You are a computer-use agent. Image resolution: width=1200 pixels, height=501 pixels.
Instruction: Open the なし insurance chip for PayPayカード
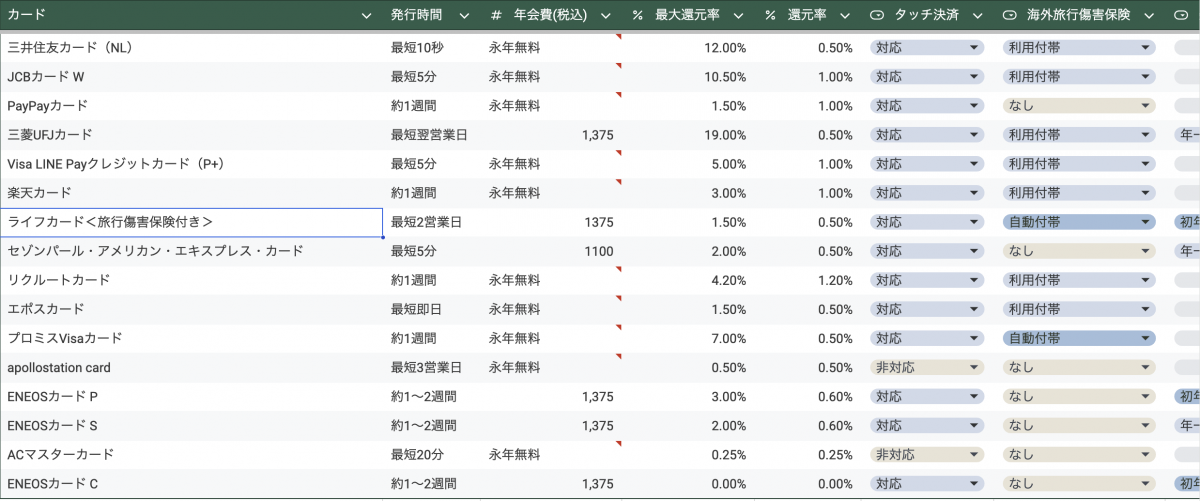[1079, 105]
